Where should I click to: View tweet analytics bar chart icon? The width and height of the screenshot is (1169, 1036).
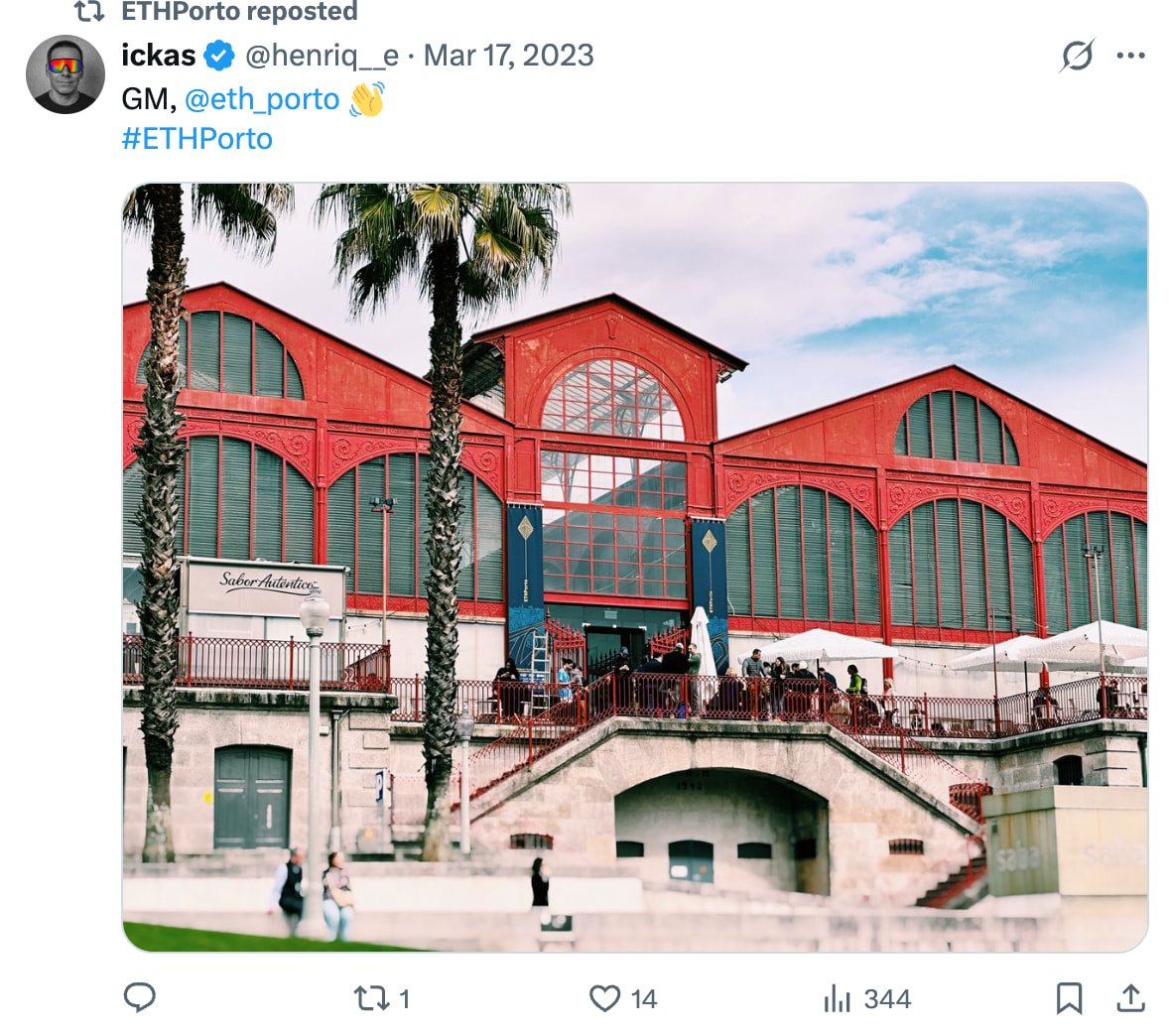point(838,998)
